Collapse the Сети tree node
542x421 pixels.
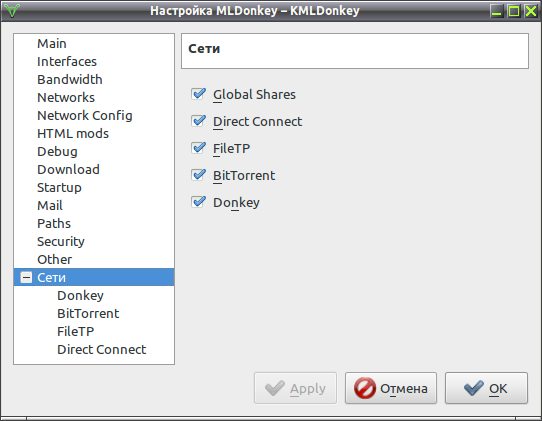26,277
